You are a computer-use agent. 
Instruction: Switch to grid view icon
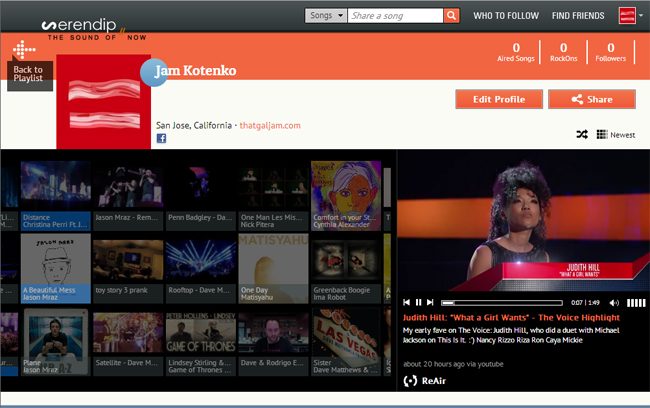602,134
